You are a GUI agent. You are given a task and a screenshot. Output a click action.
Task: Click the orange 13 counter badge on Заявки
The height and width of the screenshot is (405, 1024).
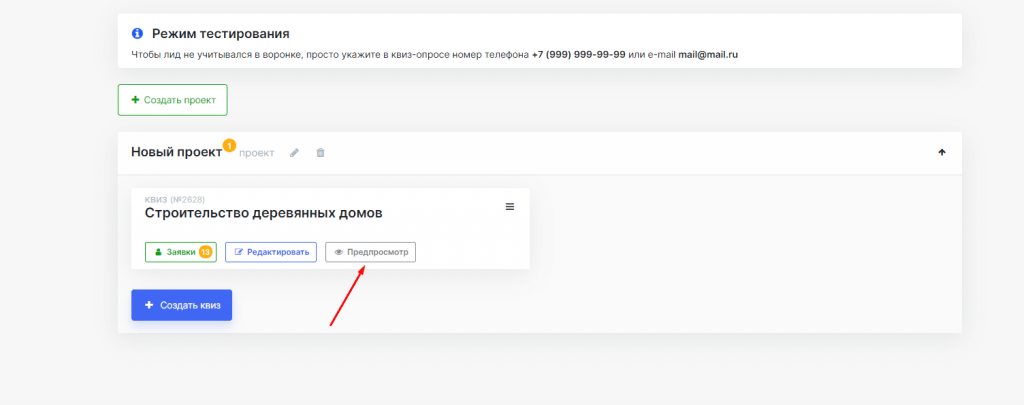[x=205, y=252]
